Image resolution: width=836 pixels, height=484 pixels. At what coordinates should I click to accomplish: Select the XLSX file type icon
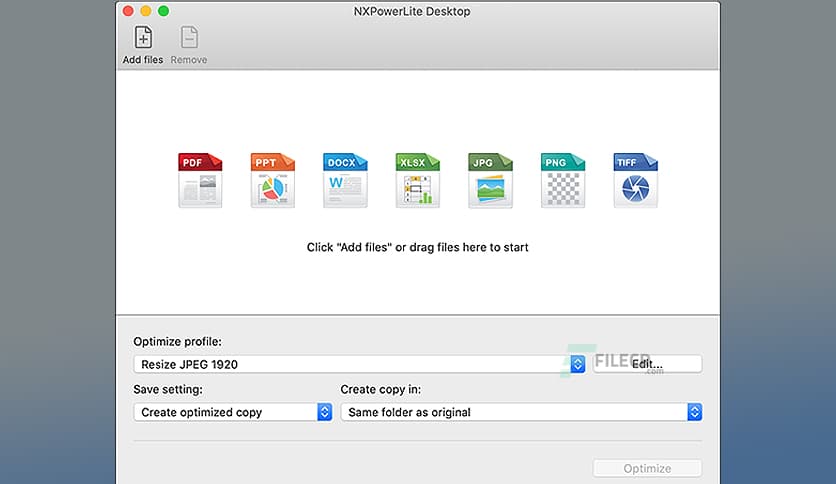pos(417,180)
